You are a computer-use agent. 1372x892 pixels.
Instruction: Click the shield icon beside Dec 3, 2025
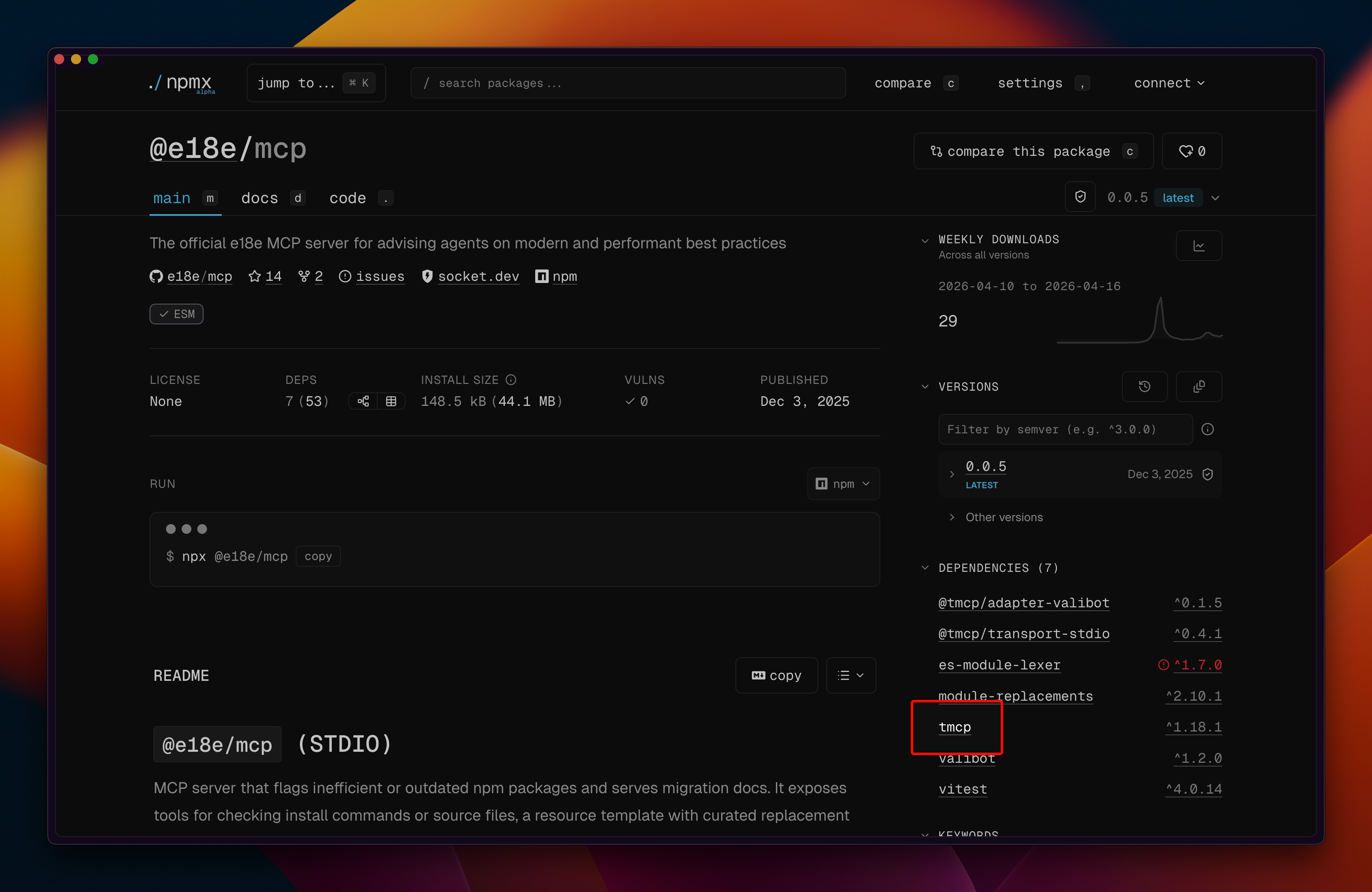(1208, 474)
